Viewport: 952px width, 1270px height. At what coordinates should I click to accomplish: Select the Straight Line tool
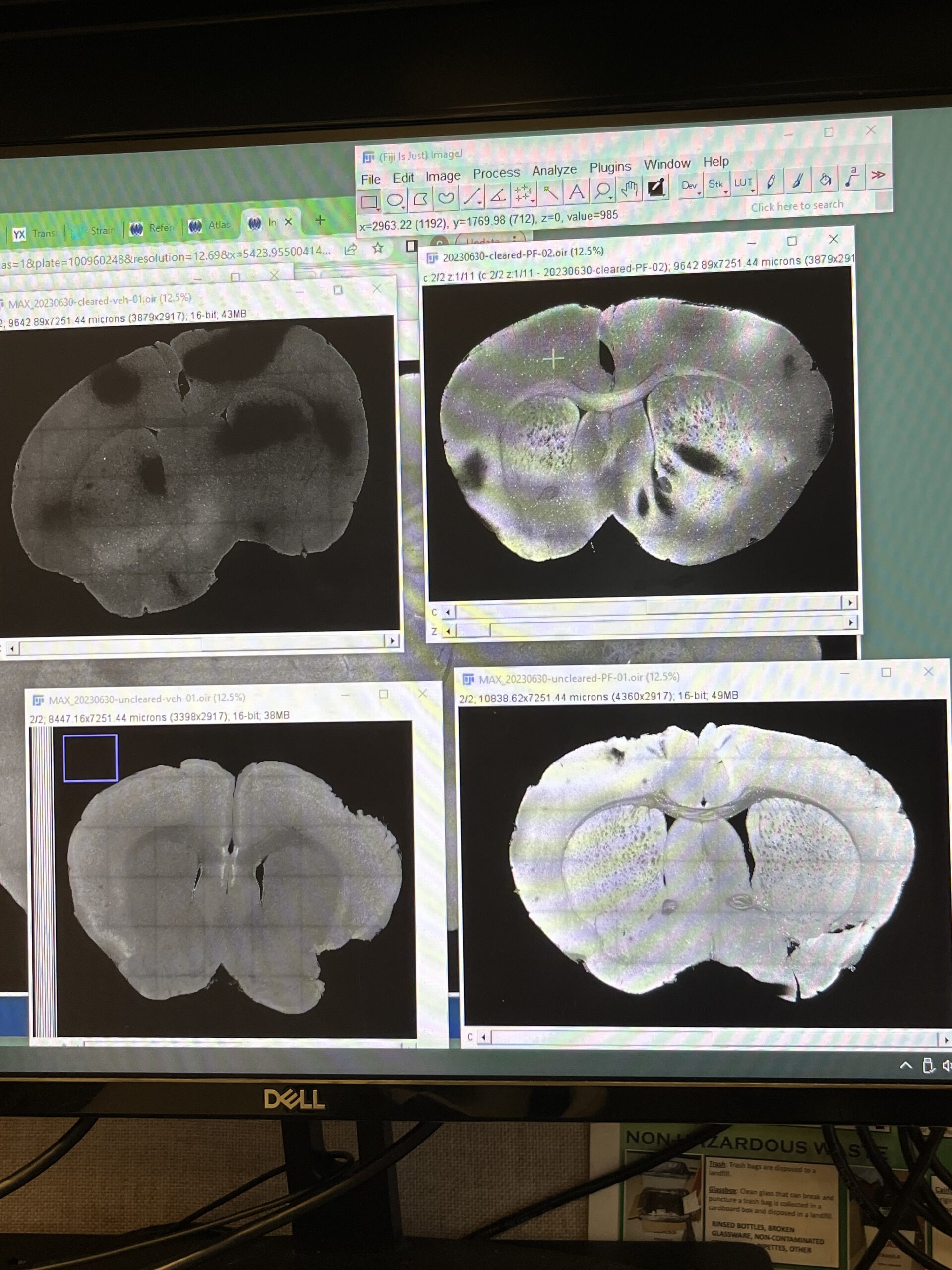(x=472, y=196)
